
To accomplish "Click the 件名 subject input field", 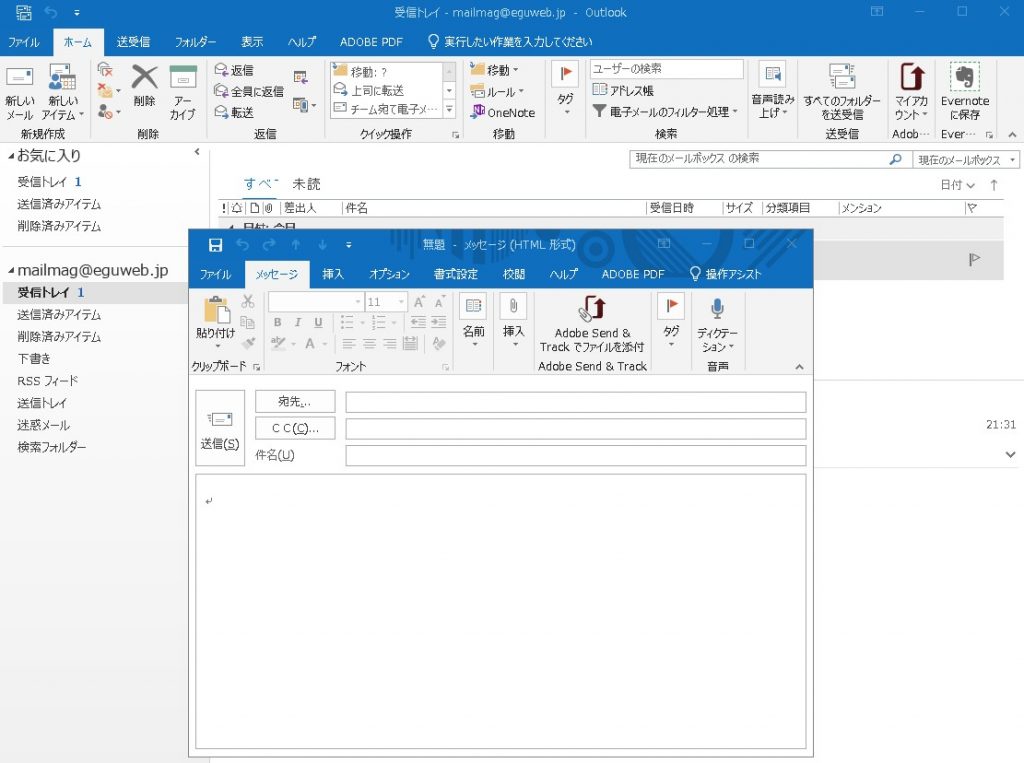I will click(x=575, y=456).
